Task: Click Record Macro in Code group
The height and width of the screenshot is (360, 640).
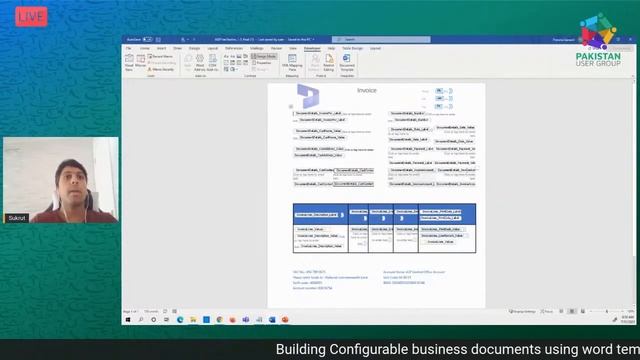Action: pos(160,56)
